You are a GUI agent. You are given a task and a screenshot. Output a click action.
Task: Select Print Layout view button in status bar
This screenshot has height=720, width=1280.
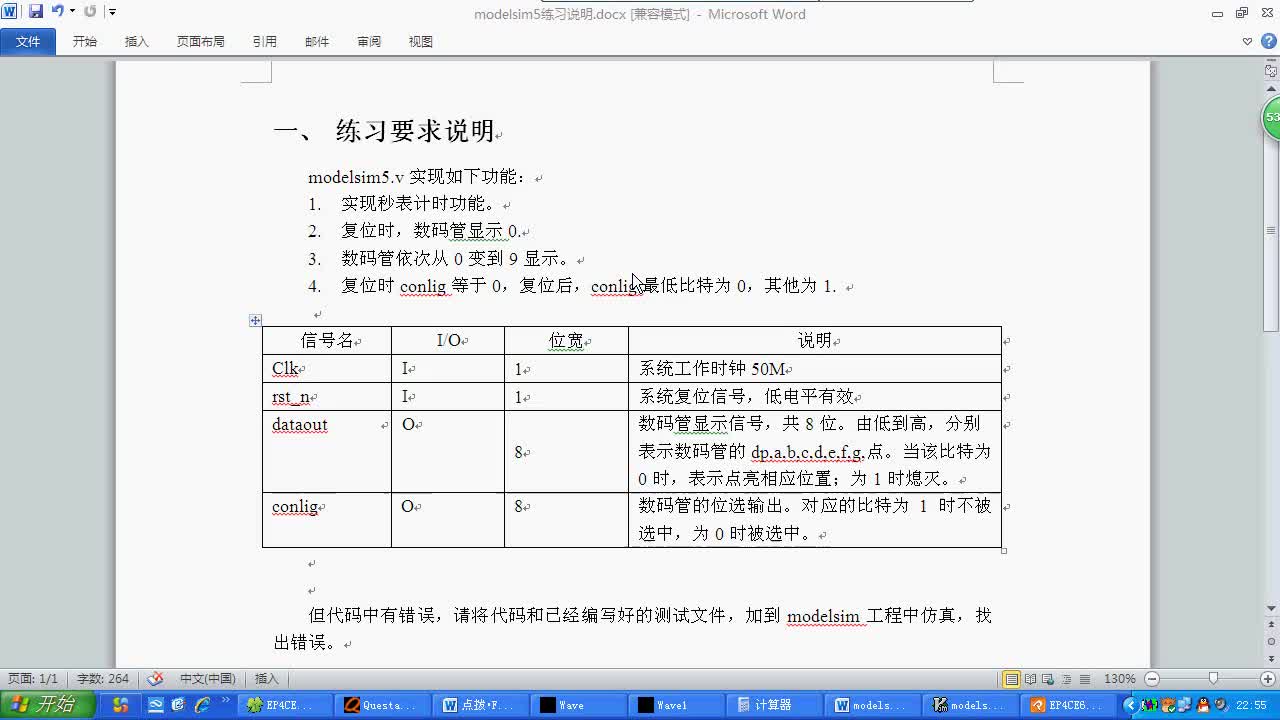tap(1012, 679)
